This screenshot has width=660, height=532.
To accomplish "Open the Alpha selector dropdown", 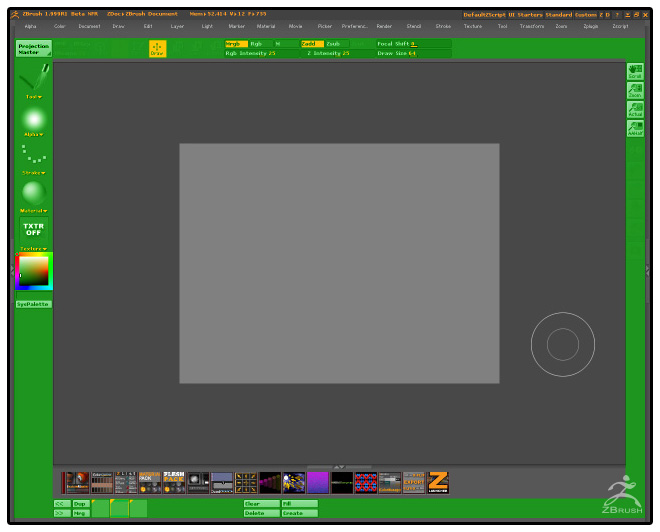I will point(34,120).
